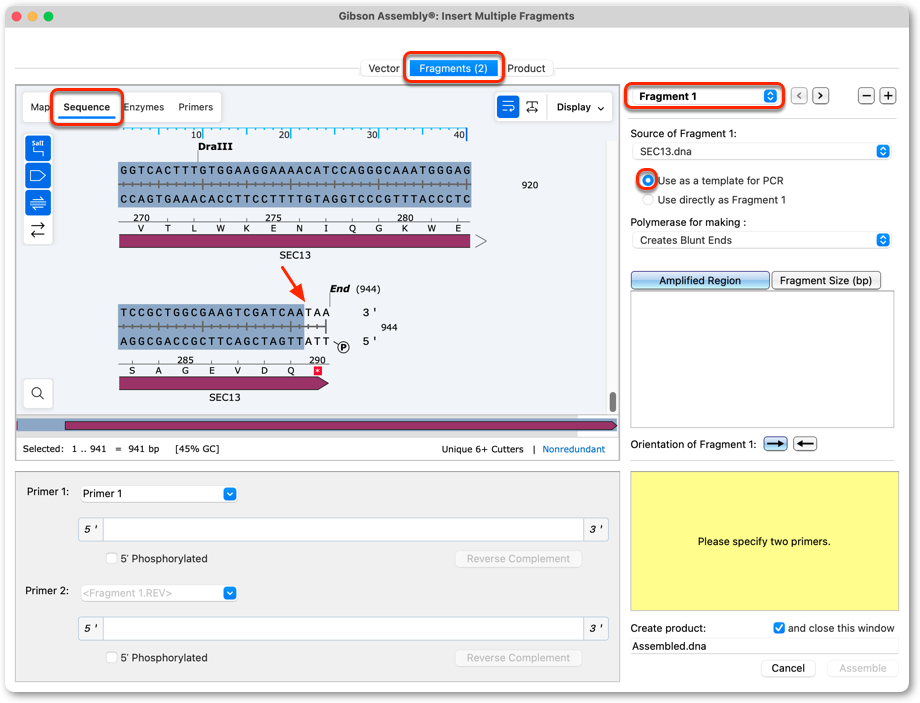Click 'Unique 6+ Cutters' enzyme label
This screenshot has height=703, width=920.
pyautogui.click(x=482, y=449)
